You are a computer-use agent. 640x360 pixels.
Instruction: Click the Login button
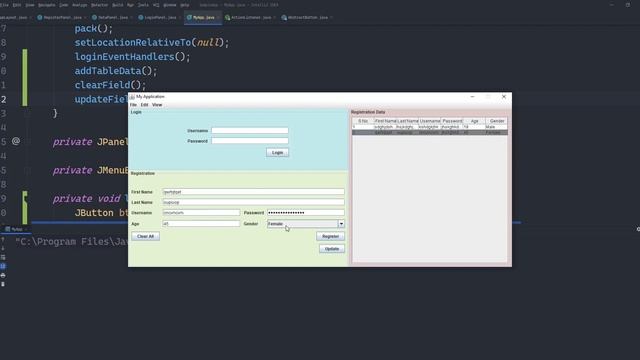point(278,153)
